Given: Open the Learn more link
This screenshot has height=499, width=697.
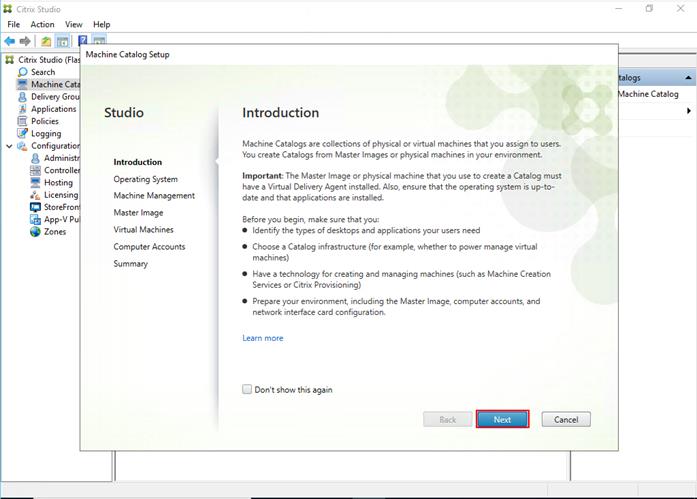Looking at the screenshot, I should (263, 338).
